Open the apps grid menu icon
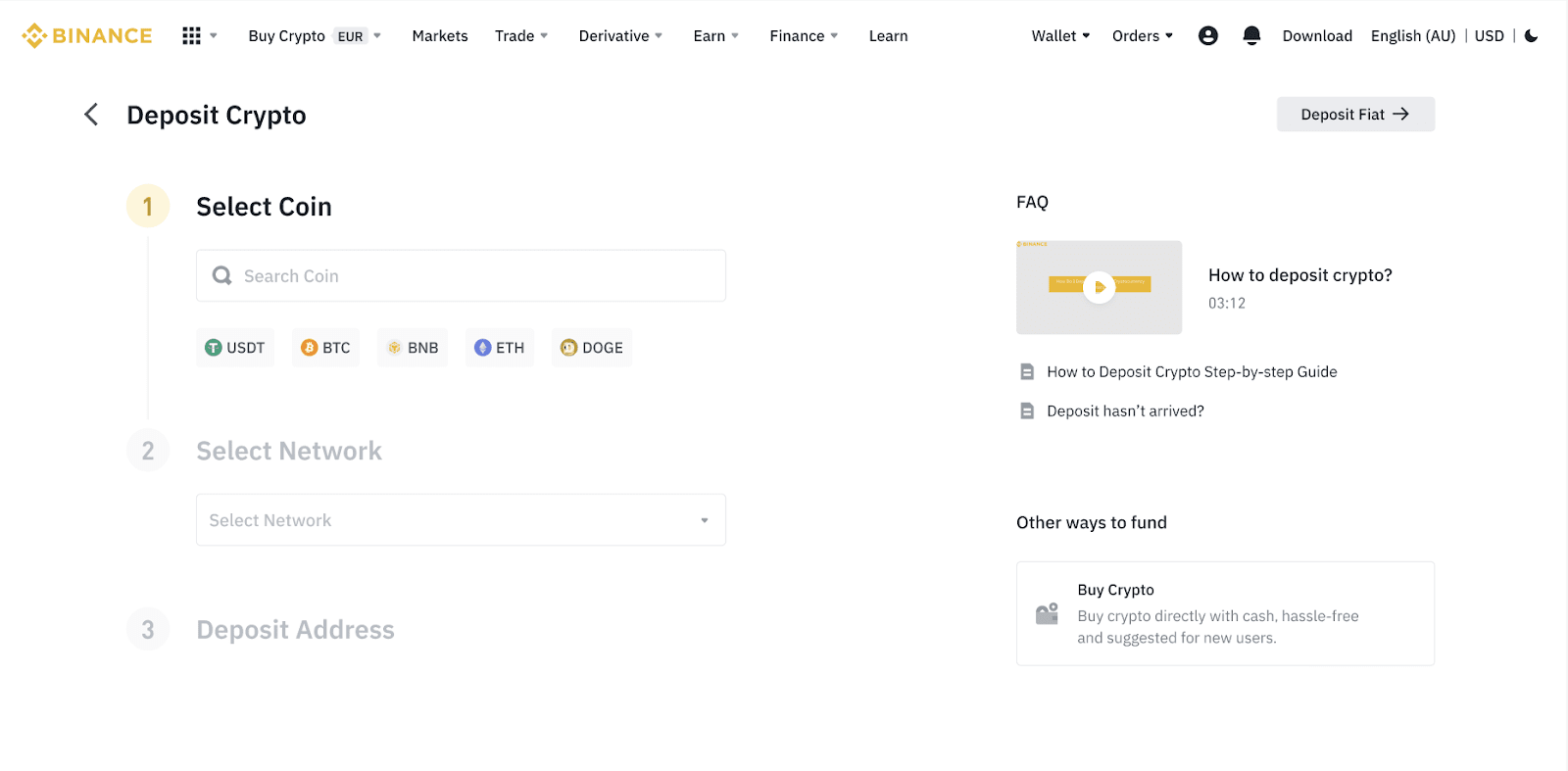 (x=192, y=36)
